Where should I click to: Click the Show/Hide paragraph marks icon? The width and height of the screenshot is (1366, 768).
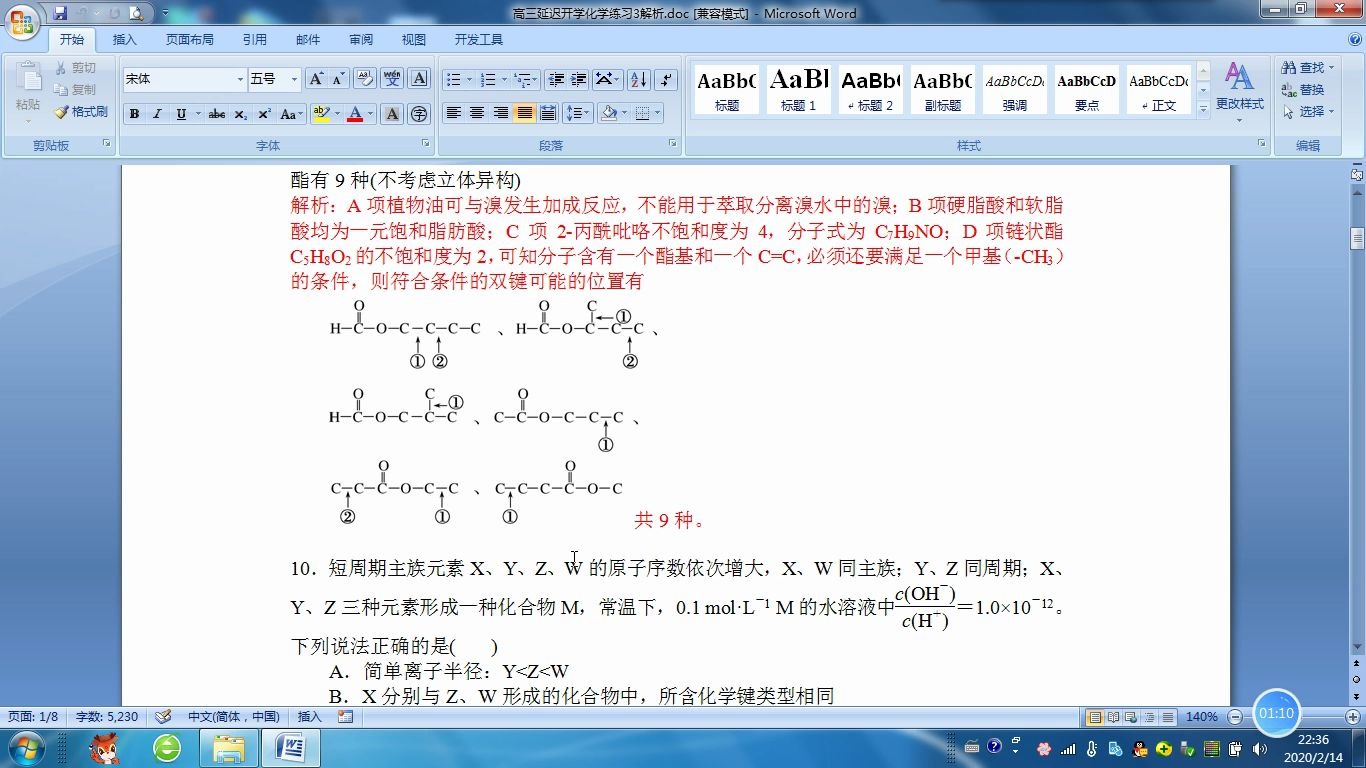[666, 79]
